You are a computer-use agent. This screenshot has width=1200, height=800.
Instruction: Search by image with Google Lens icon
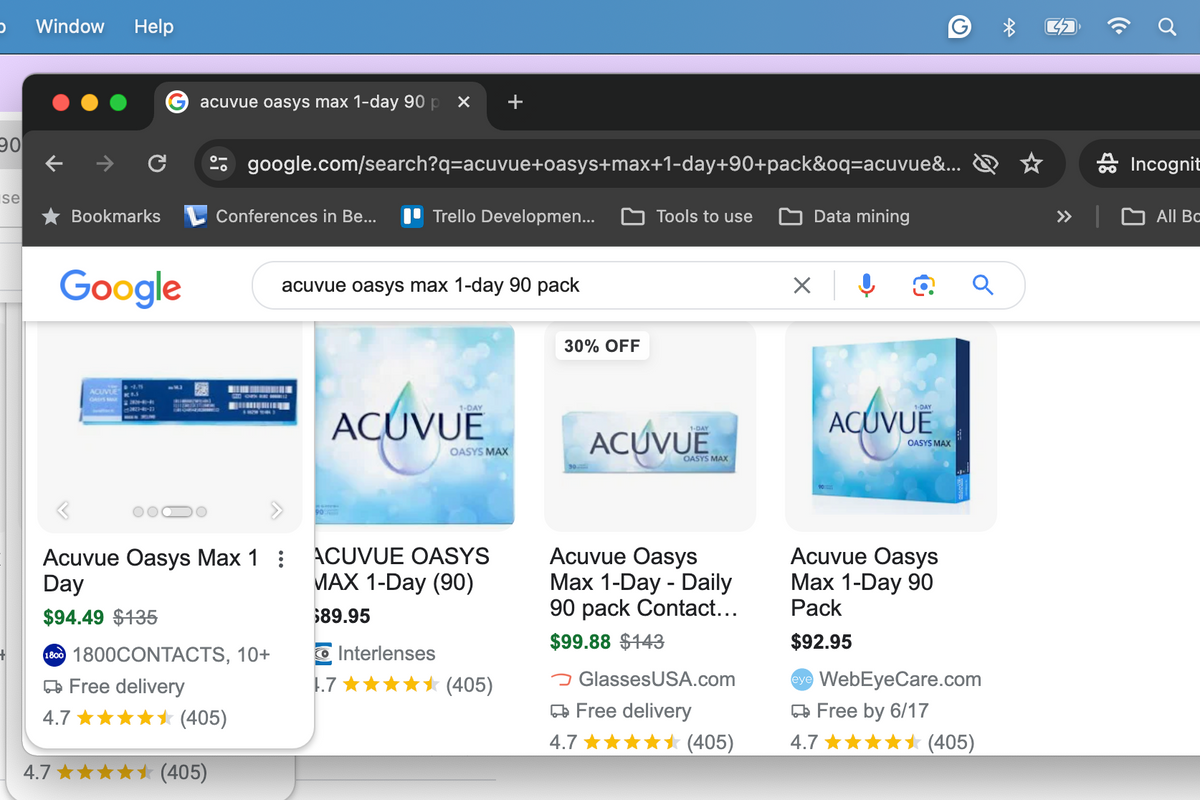tap(924, 286)
